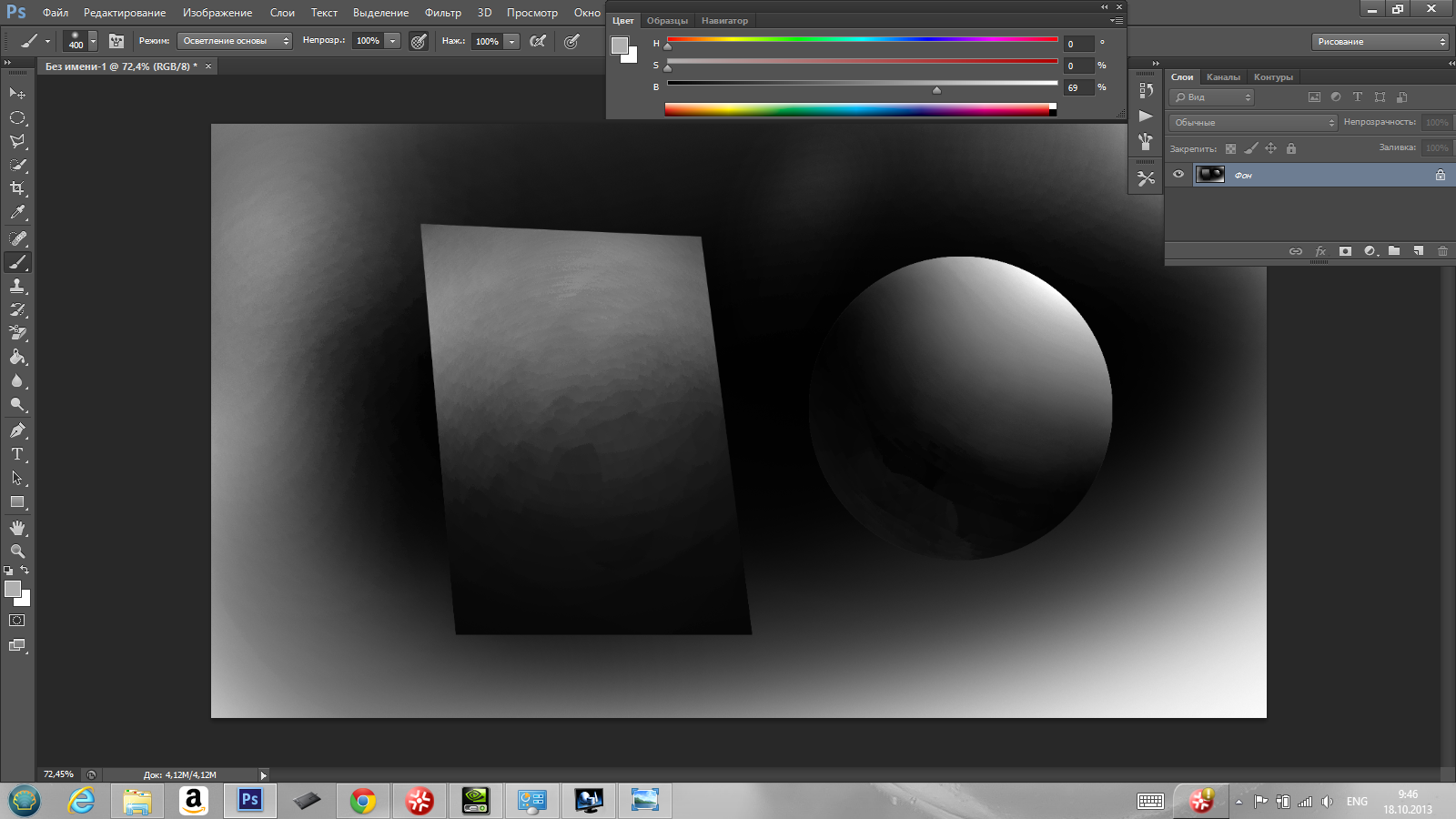This screenshot has width=1456, height=819.
Task: Select the Hand tool
Action: (x=17, y=528)
